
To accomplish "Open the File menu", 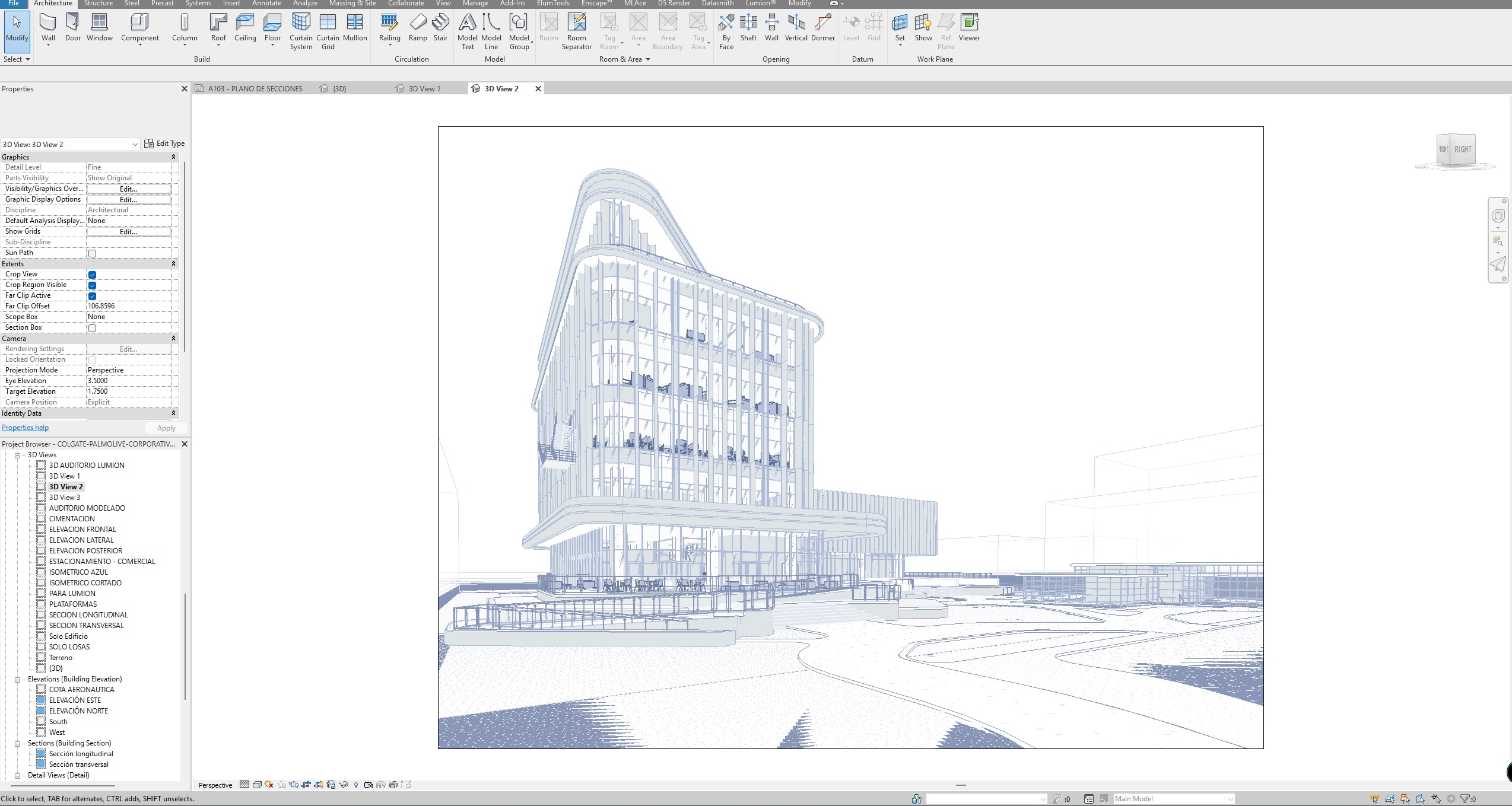I will click(x=14, y=4).
